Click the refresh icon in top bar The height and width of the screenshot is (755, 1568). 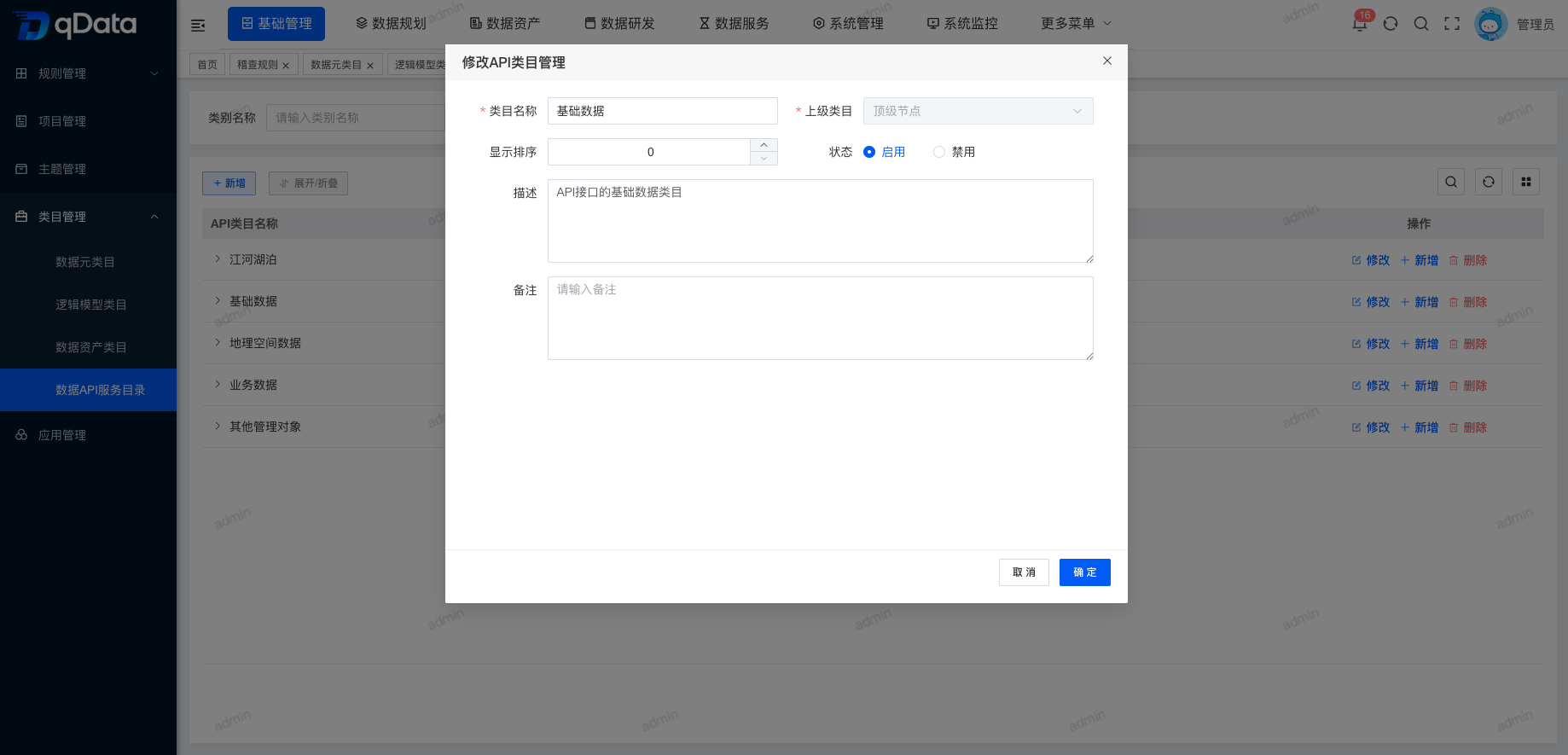[x=1391, y=24]
